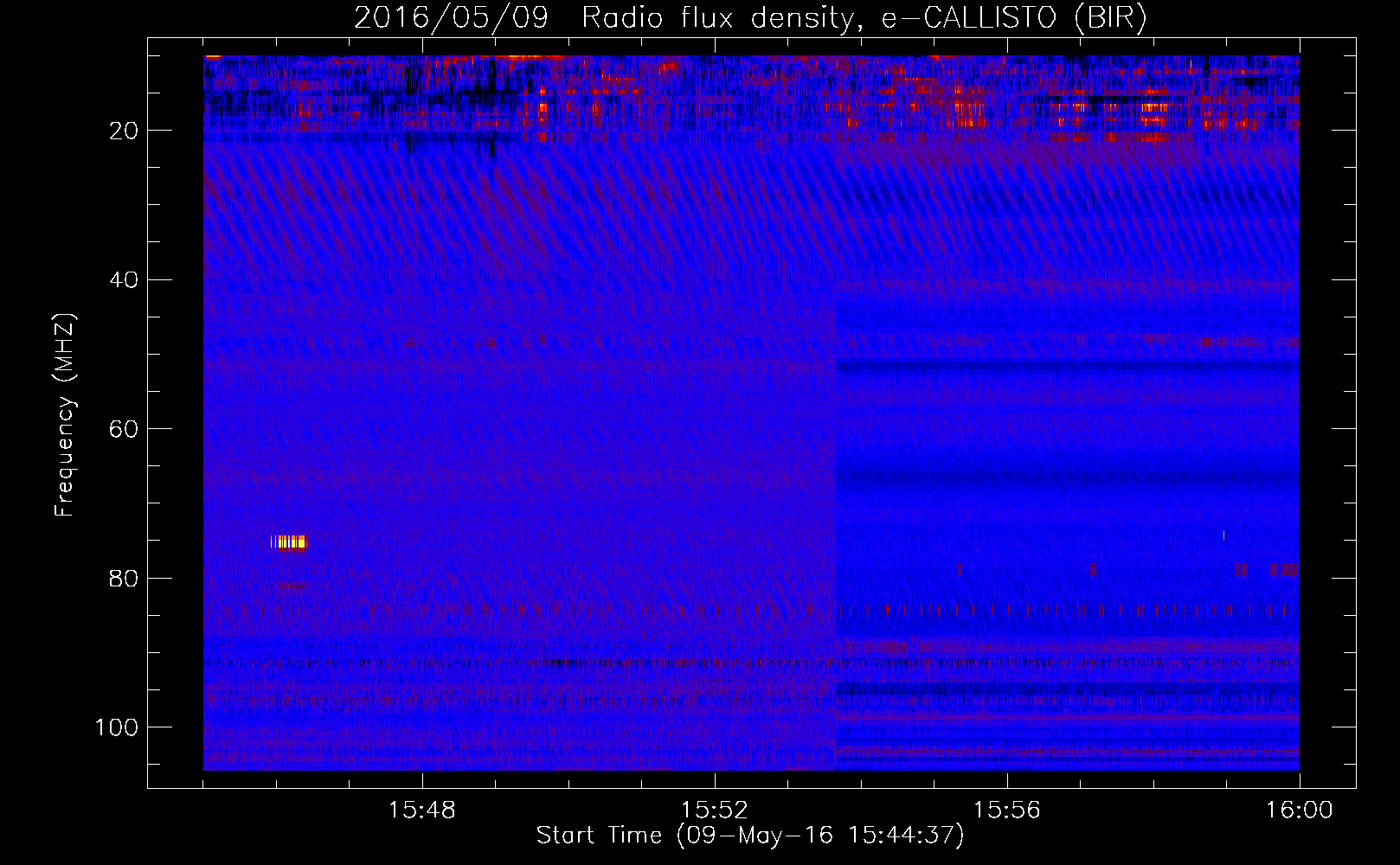This screenshot has width=1400, height=865.
Task: Click the bright yellow burst near 75 MHz
Action: pyautogui.click(x=288, y=542)
